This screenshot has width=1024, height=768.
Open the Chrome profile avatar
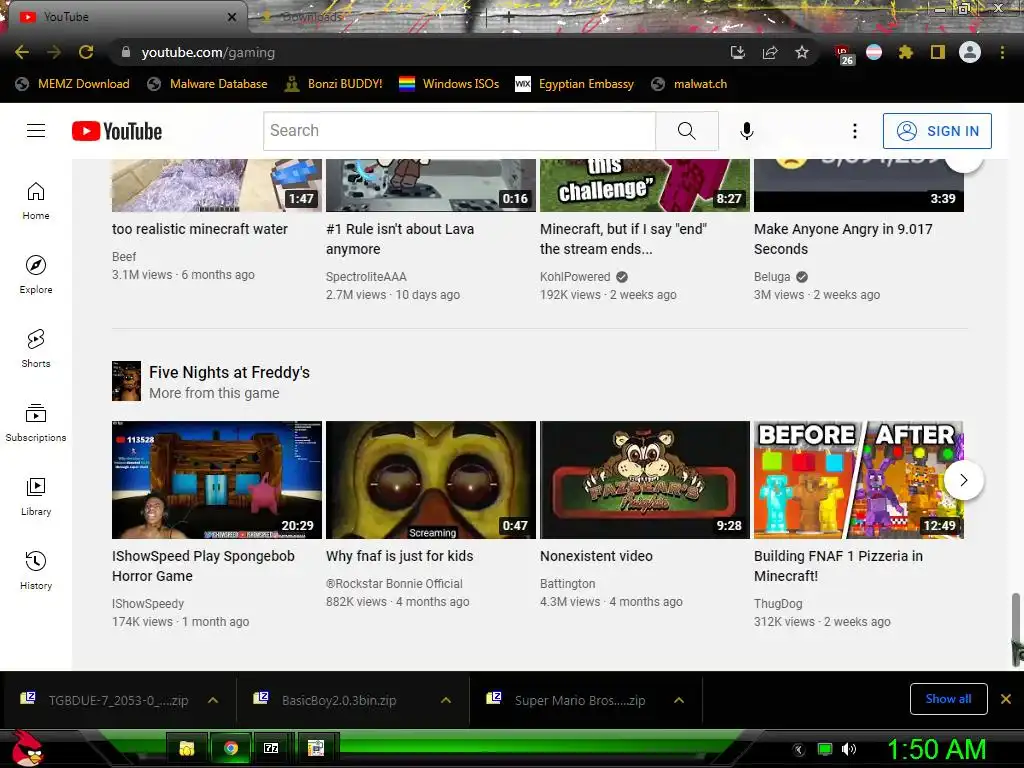click(x=970, y=52)
